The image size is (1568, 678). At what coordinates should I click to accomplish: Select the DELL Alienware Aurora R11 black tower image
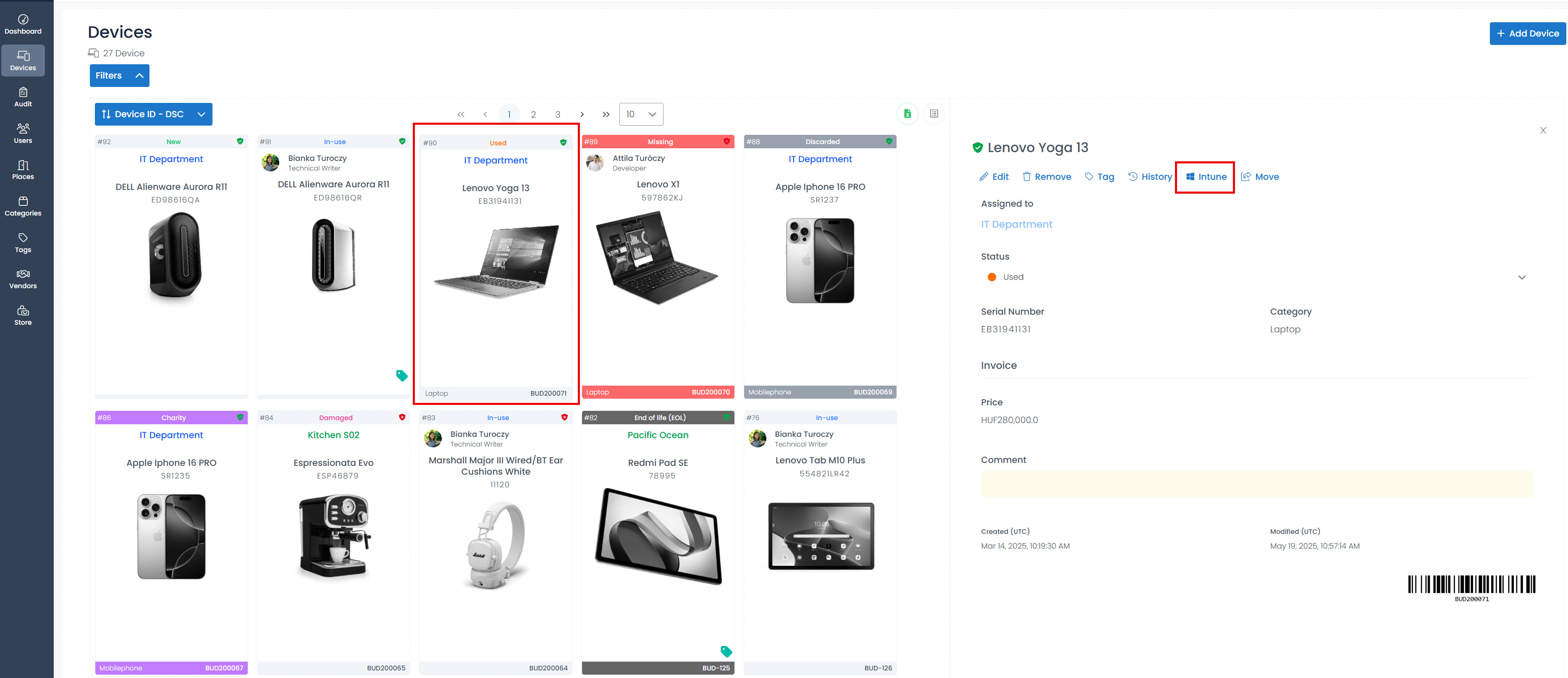(175, 257)
